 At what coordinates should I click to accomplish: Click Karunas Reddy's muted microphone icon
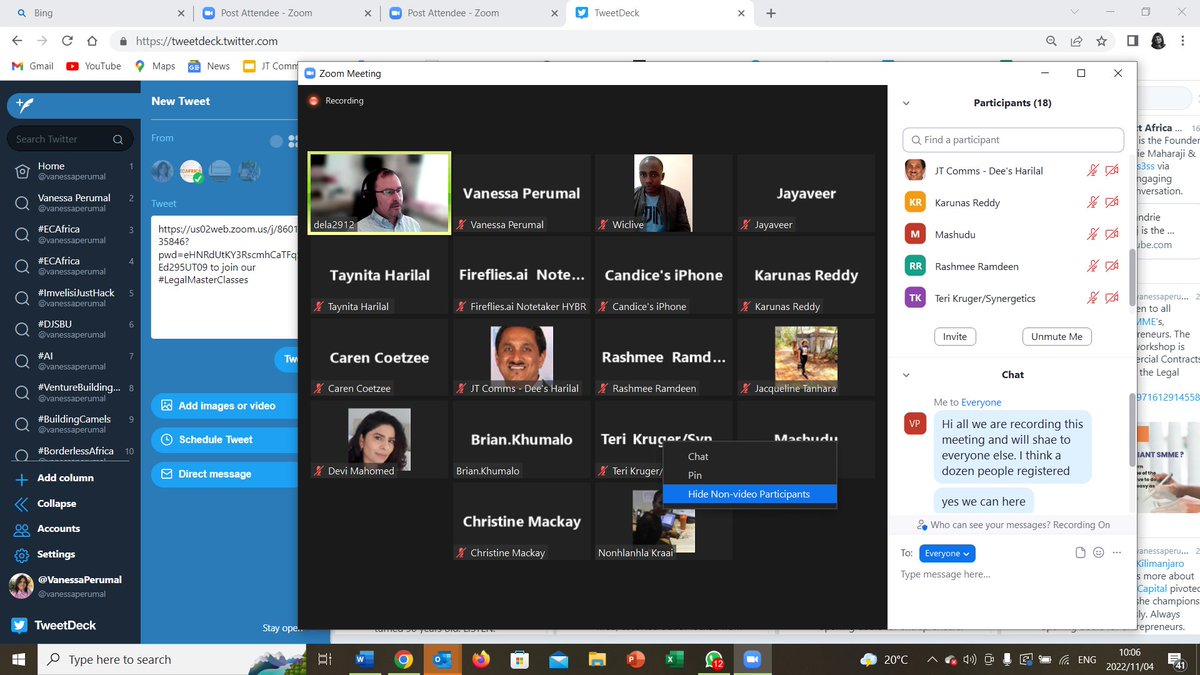click(1093, 203)
